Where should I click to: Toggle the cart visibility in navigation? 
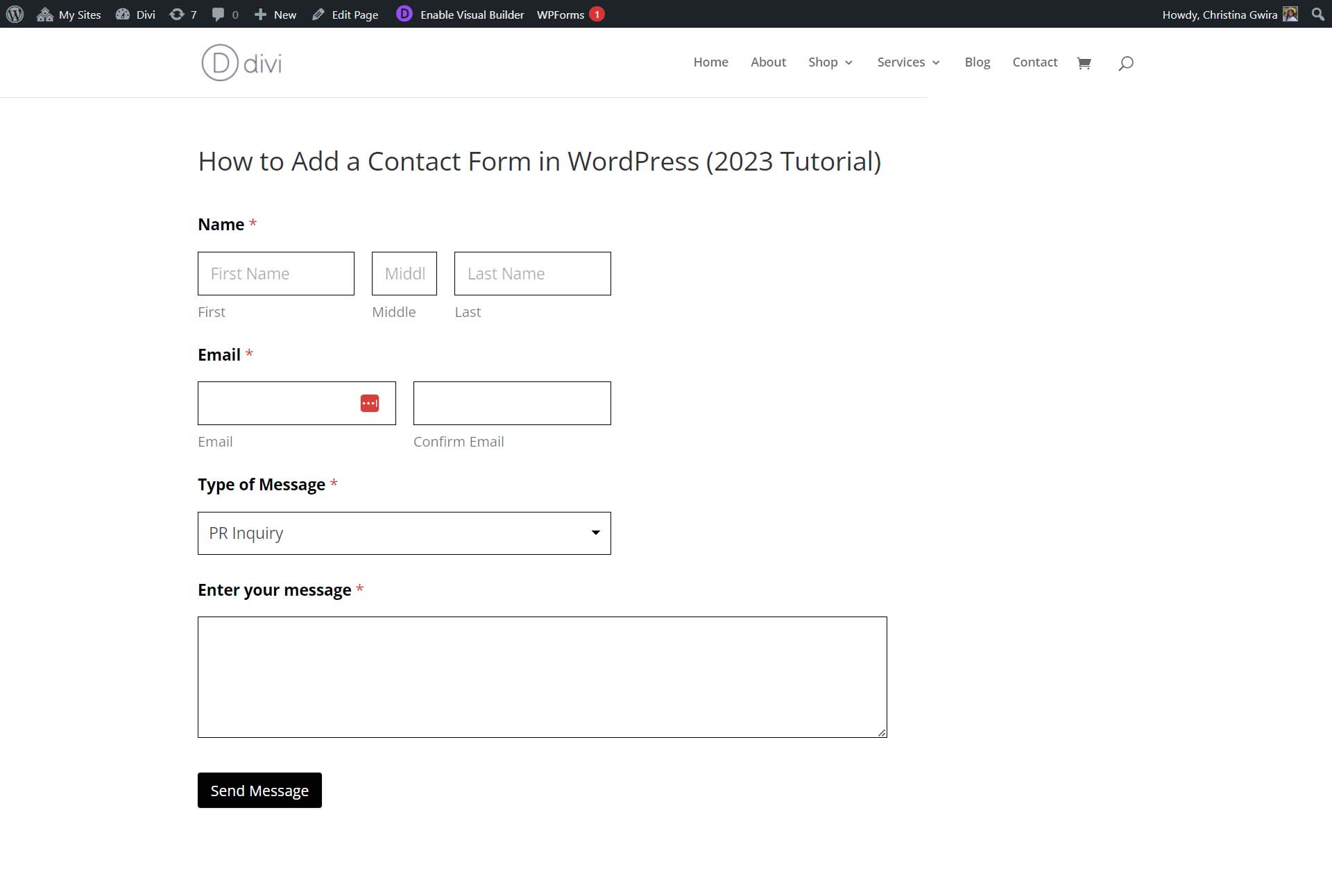pos(1084,62)
